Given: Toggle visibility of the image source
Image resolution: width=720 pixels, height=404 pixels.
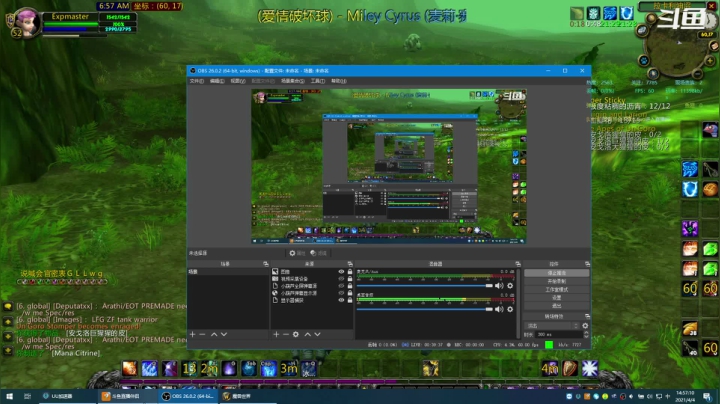Looking at the screenshot, I should [341, 272].
